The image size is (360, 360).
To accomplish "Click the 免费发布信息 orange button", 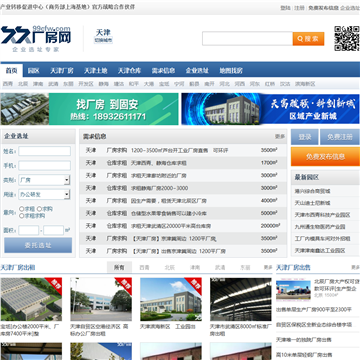I will pyautogui.click(x=325, y=157).
